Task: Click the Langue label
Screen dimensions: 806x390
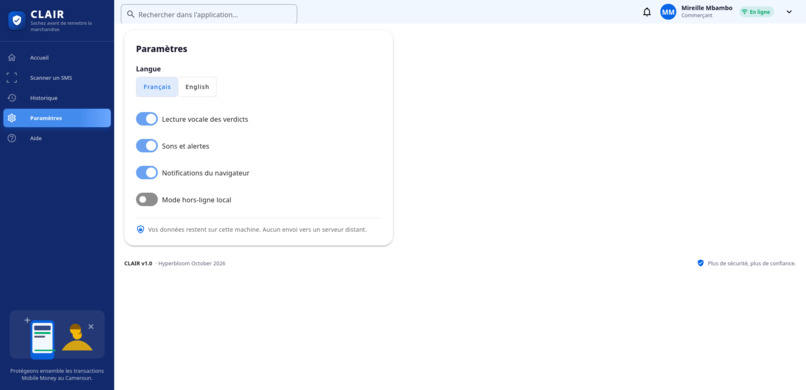Action: pos(148,69)
